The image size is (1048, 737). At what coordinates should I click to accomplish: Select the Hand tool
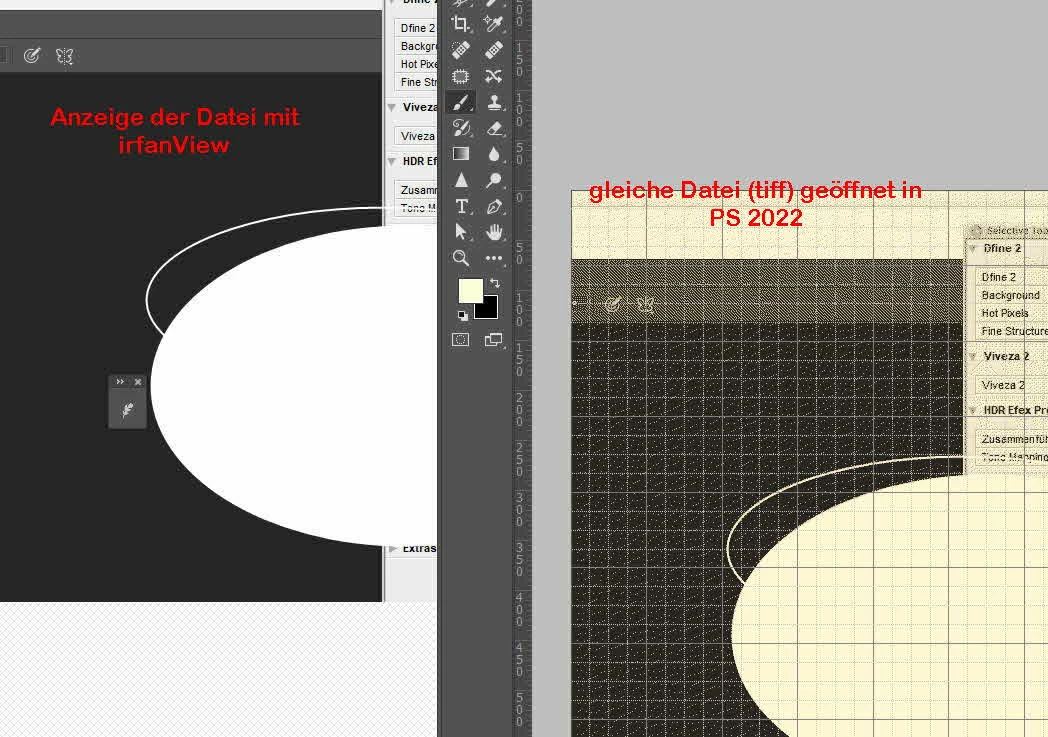(494, 232)
